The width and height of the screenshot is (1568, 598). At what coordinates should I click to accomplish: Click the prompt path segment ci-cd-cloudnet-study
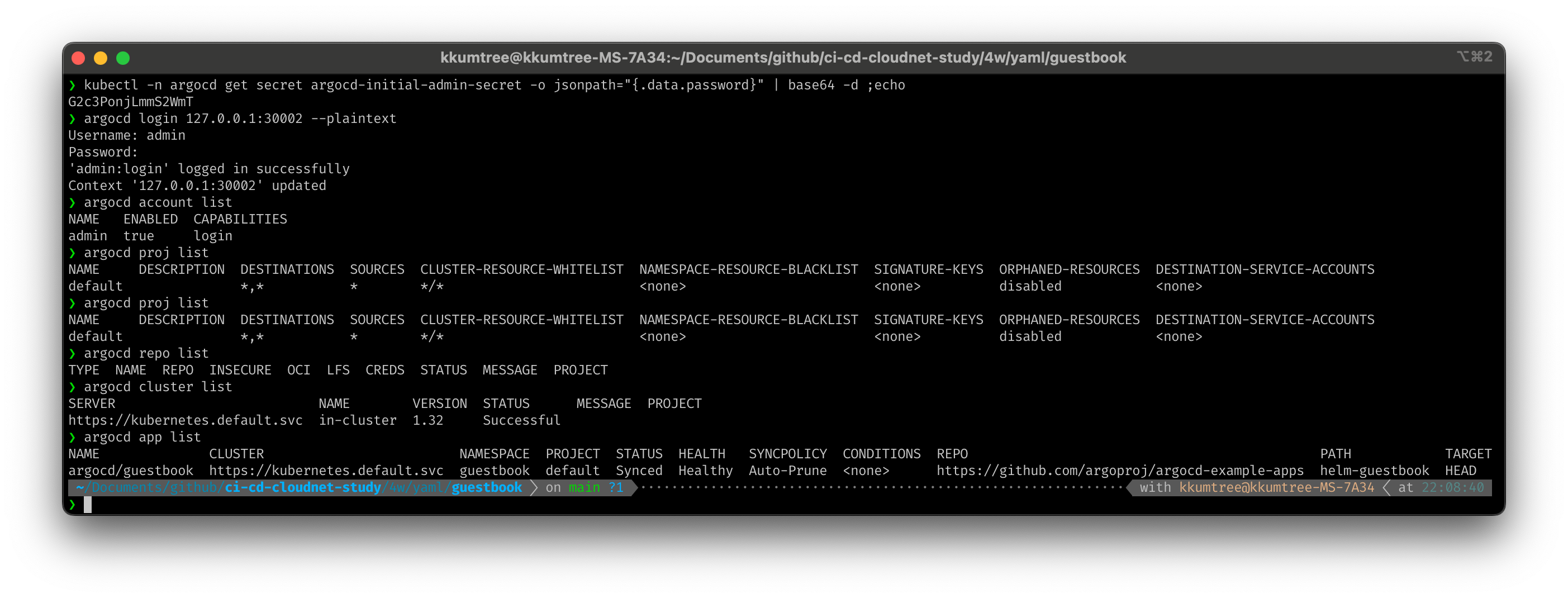[302, 487]
